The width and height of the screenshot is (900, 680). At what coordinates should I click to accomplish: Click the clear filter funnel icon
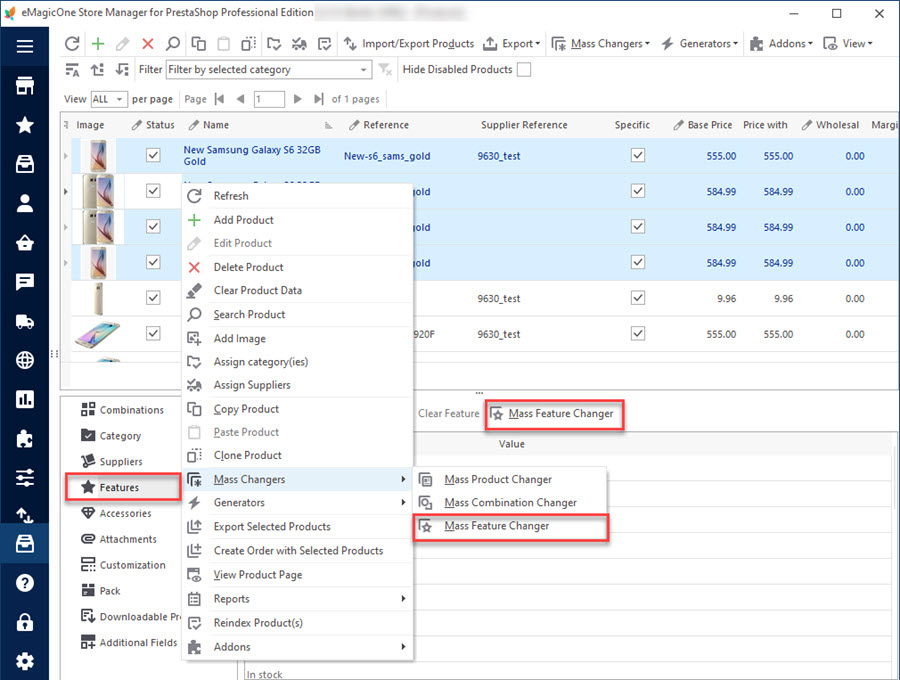385,69
